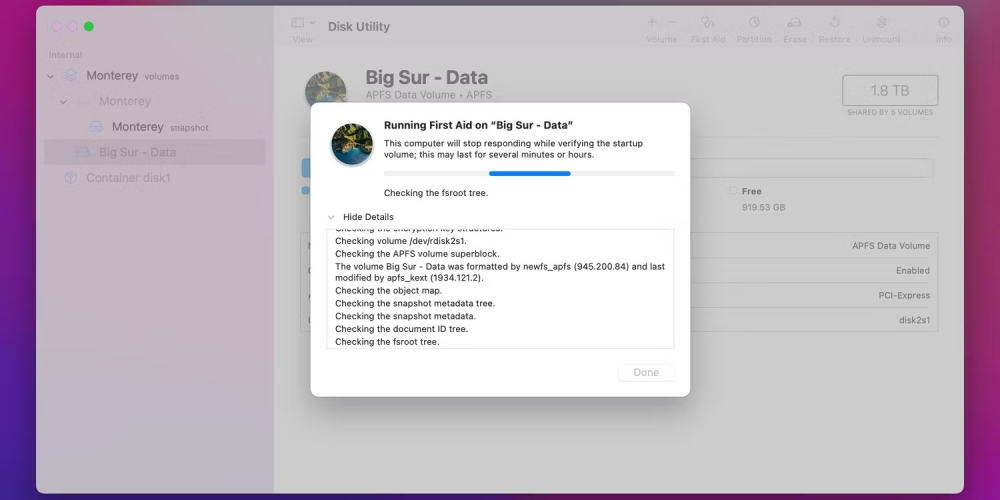Image resolution: width=1000 pixels, height=500 pixels.
Task: Unmount the volume via toolbar icon
Action: pyautogui.click(x=881, y=22)
